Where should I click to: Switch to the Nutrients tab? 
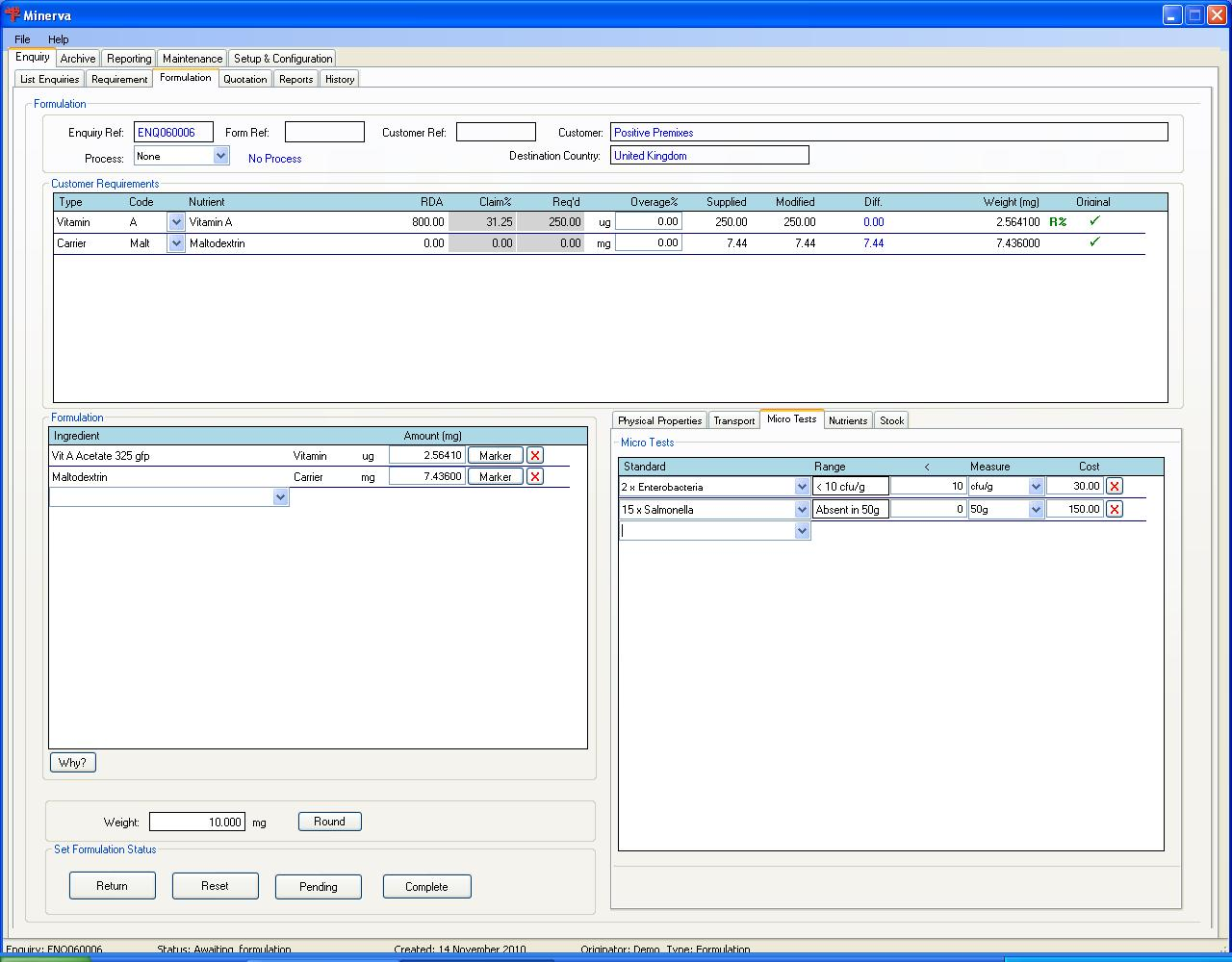(848, 420)
